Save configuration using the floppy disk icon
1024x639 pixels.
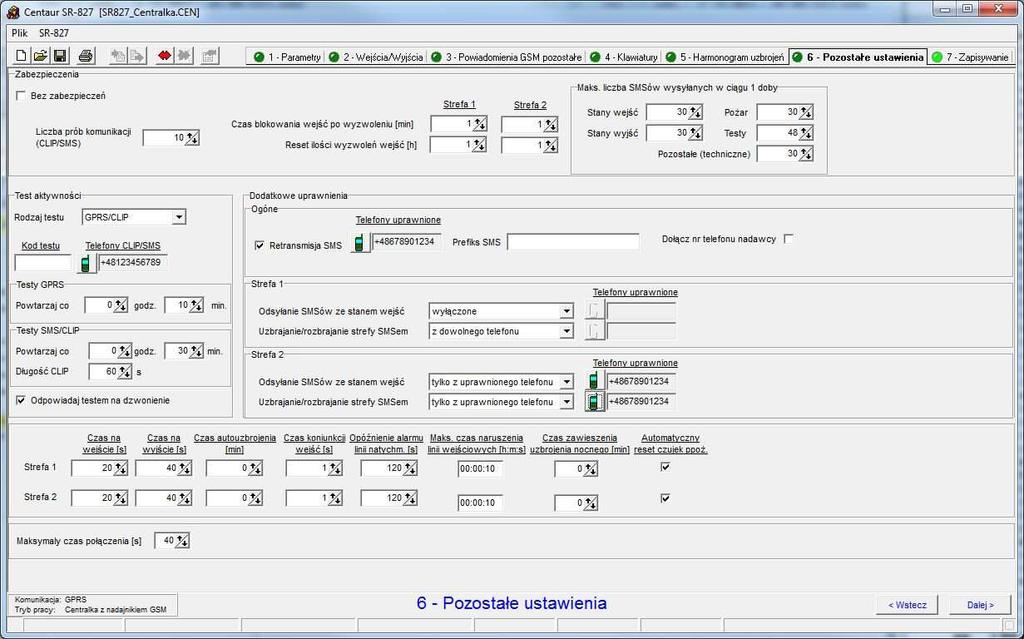[x=59, y=56]
